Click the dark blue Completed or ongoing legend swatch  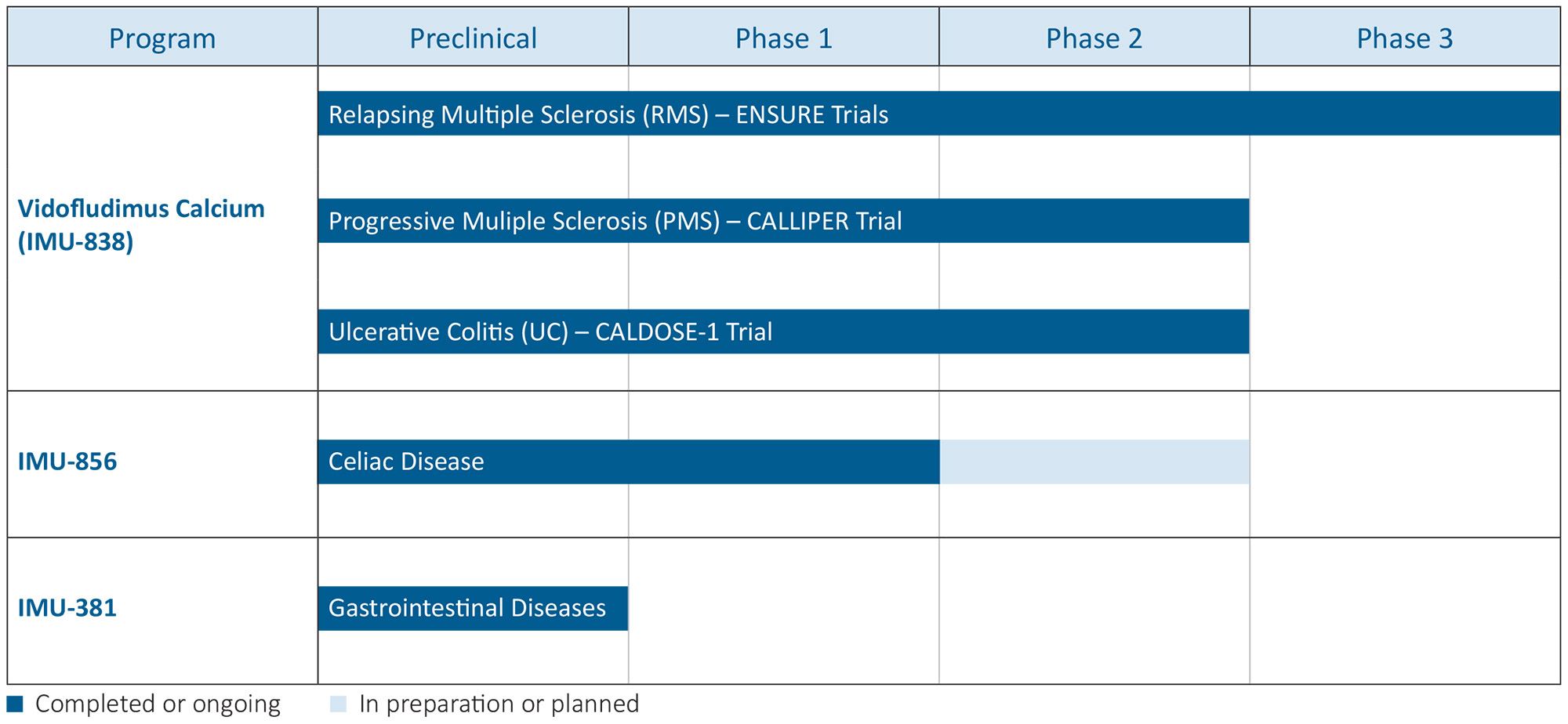click(15, 704)
